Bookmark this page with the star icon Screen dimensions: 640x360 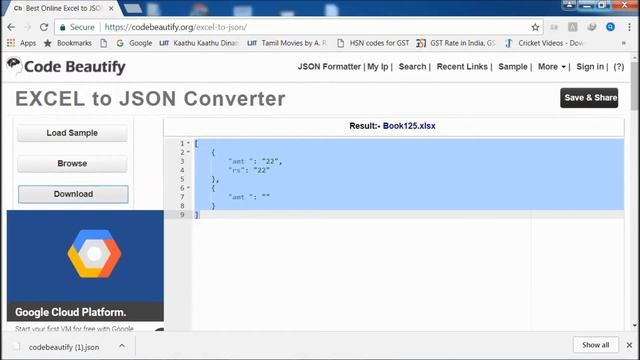pos(535,27)
